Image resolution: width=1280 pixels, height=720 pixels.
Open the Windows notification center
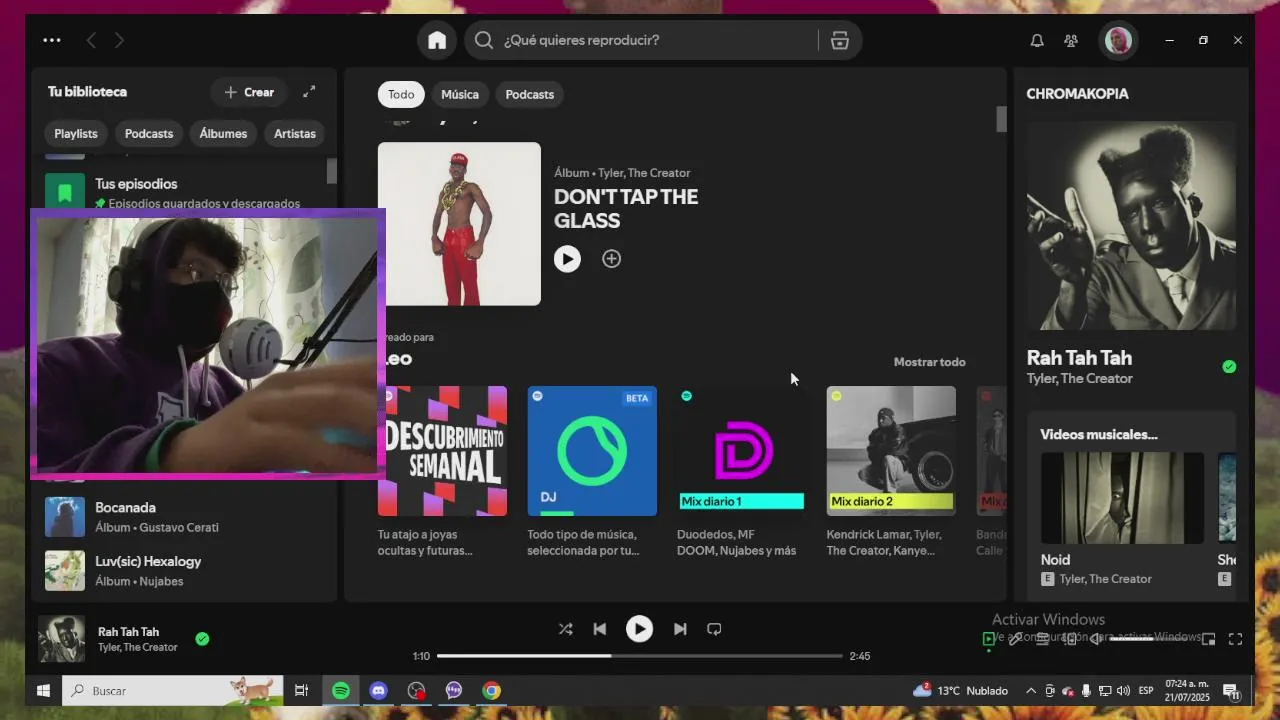point(1231,692)
